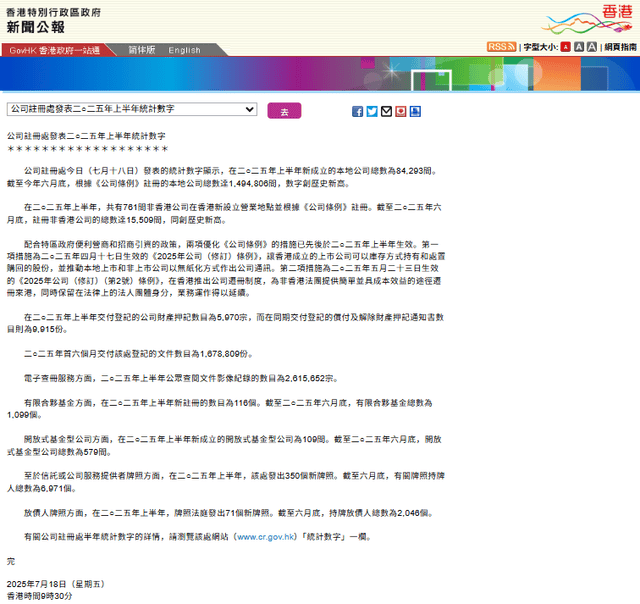Set font size to largest A
This screenshot has height=604, width=640.
[592, 47]
